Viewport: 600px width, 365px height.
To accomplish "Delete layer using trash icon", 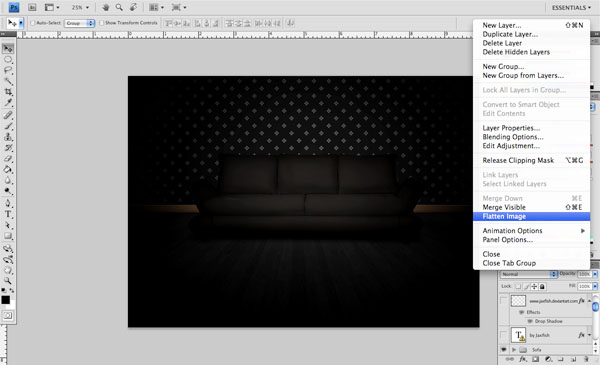I will 586,359.
